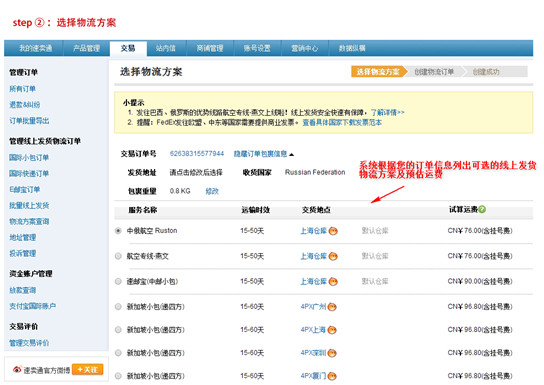Click 上海仓库 link in 中俄航空 Ruston row
The image size is (544, 385).
coord(314,231)
